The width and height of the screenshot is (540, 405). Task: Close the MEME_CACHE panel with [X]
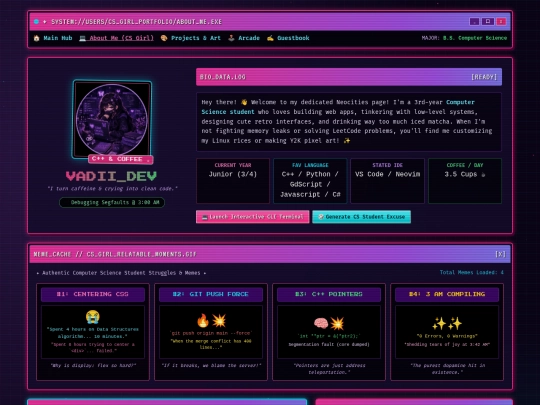(500, 254)
